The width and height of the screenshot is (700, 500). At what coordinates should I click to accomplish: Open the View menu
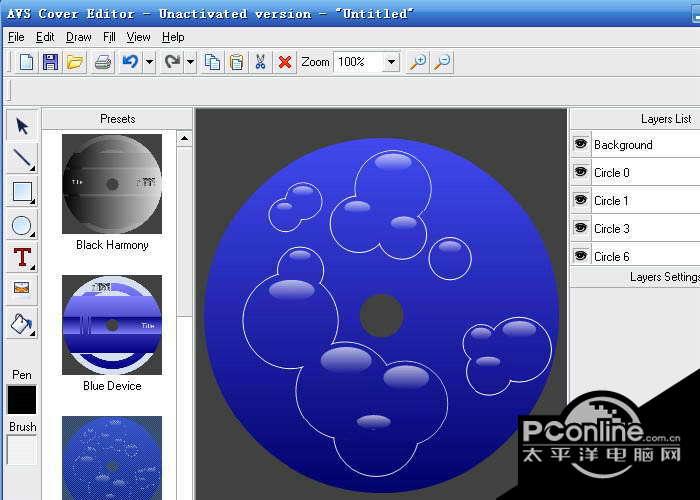point(138,37)
